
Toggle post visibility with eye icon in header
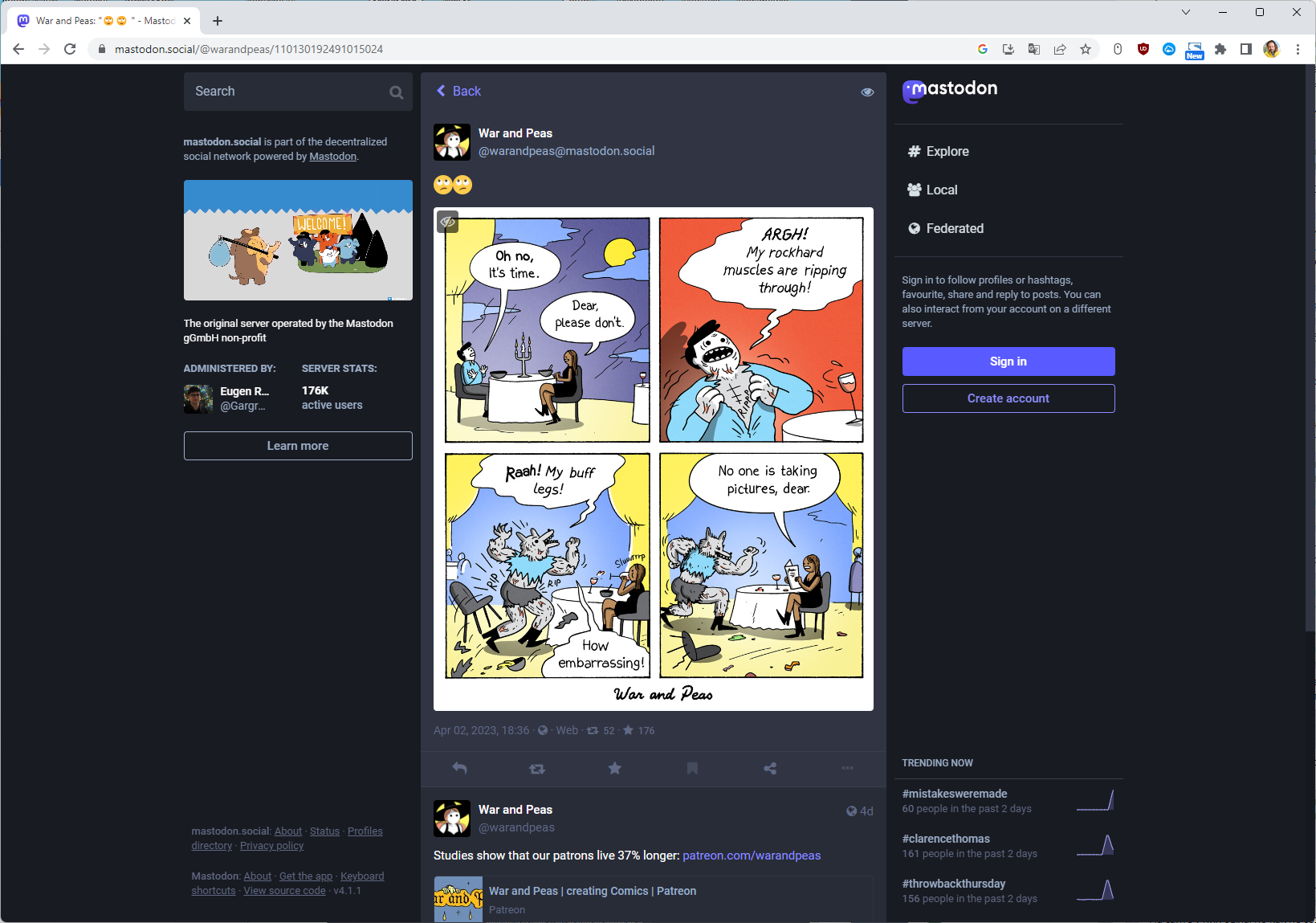pyautogui.click(x=867, y=92)
